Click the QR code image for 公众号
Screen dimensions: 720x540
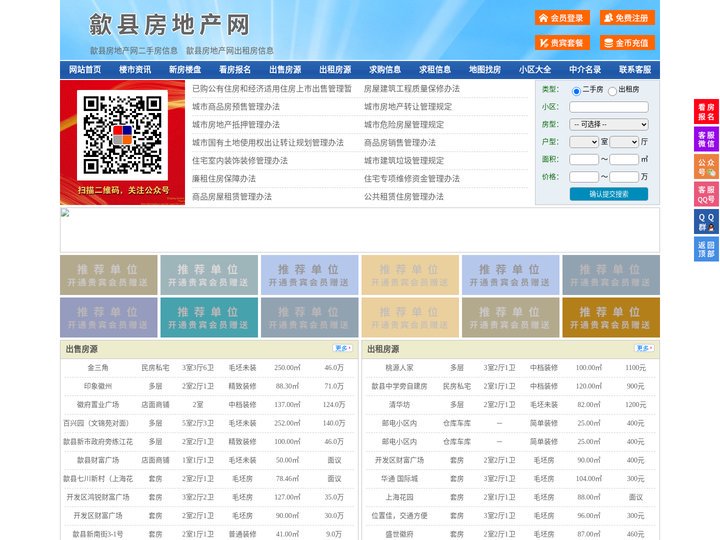tap(122, 135)
